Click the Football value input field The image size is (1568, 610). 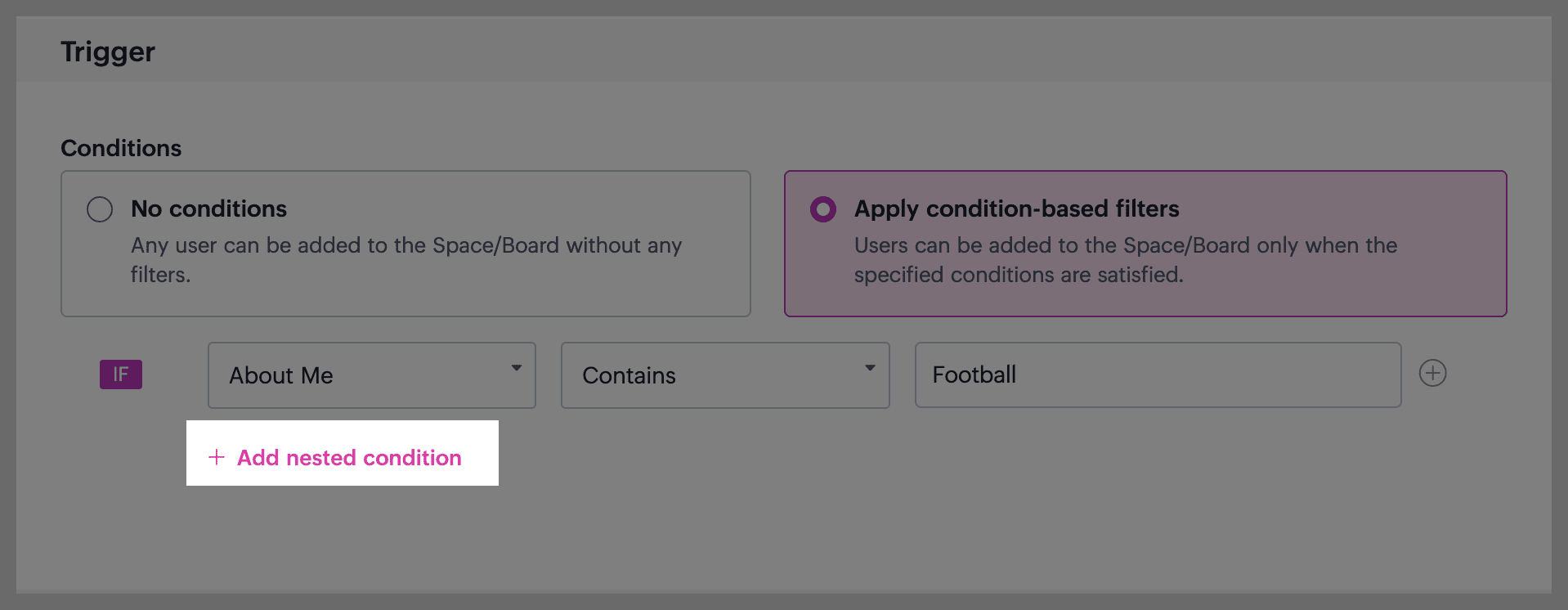[1158, 375]
